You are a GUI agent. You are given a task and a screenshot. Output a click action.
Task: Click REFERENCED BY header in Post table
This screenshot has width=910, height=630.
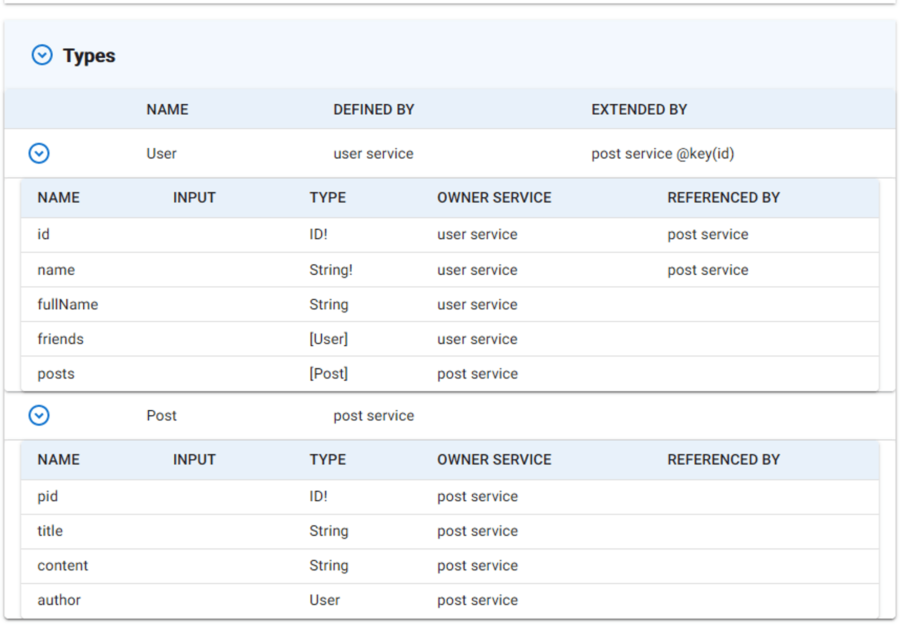723,459
